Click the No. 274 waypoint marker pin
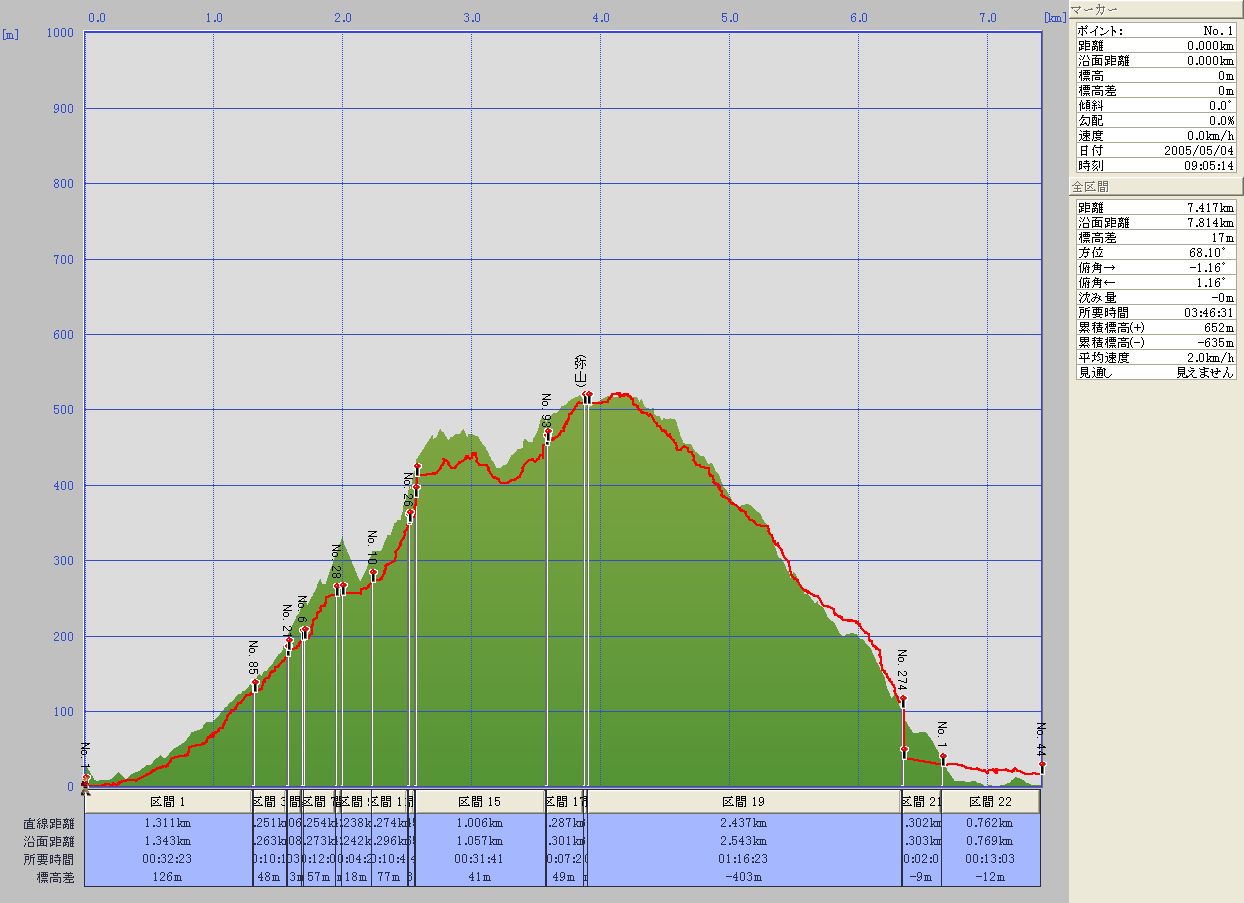 903,700
